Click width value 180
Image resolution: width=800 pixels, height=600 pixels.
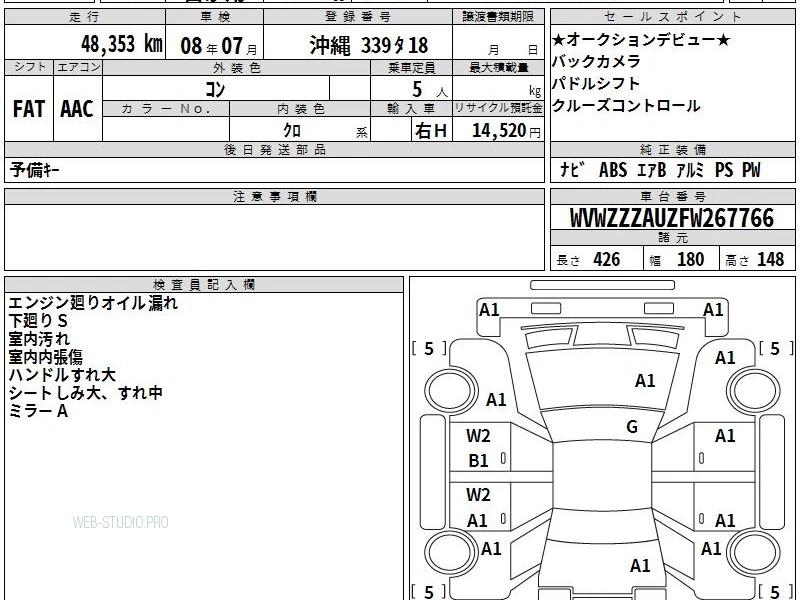tap(690, 259)
